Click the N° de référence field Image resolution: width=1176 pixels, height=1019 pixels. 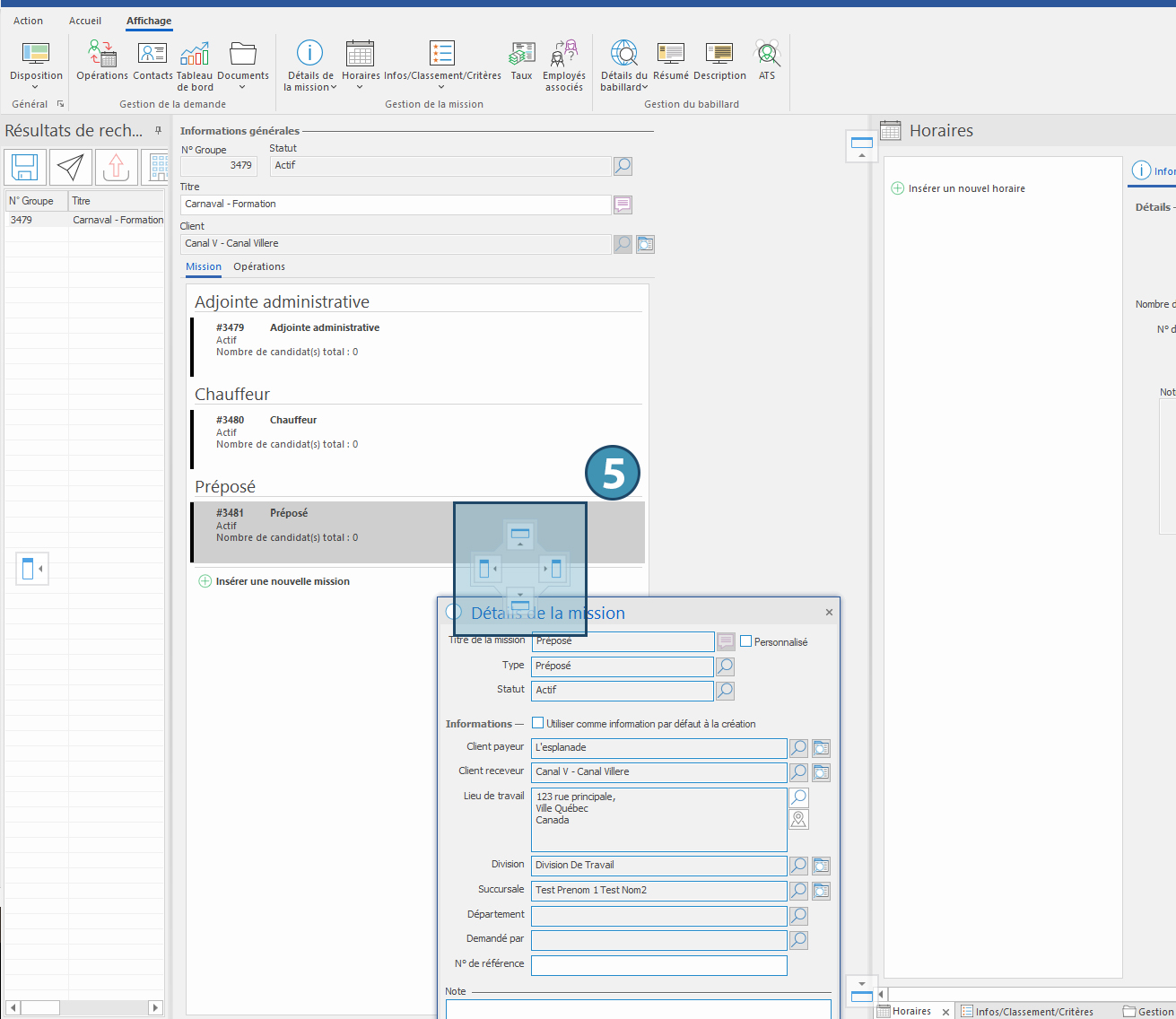point(658,965)
